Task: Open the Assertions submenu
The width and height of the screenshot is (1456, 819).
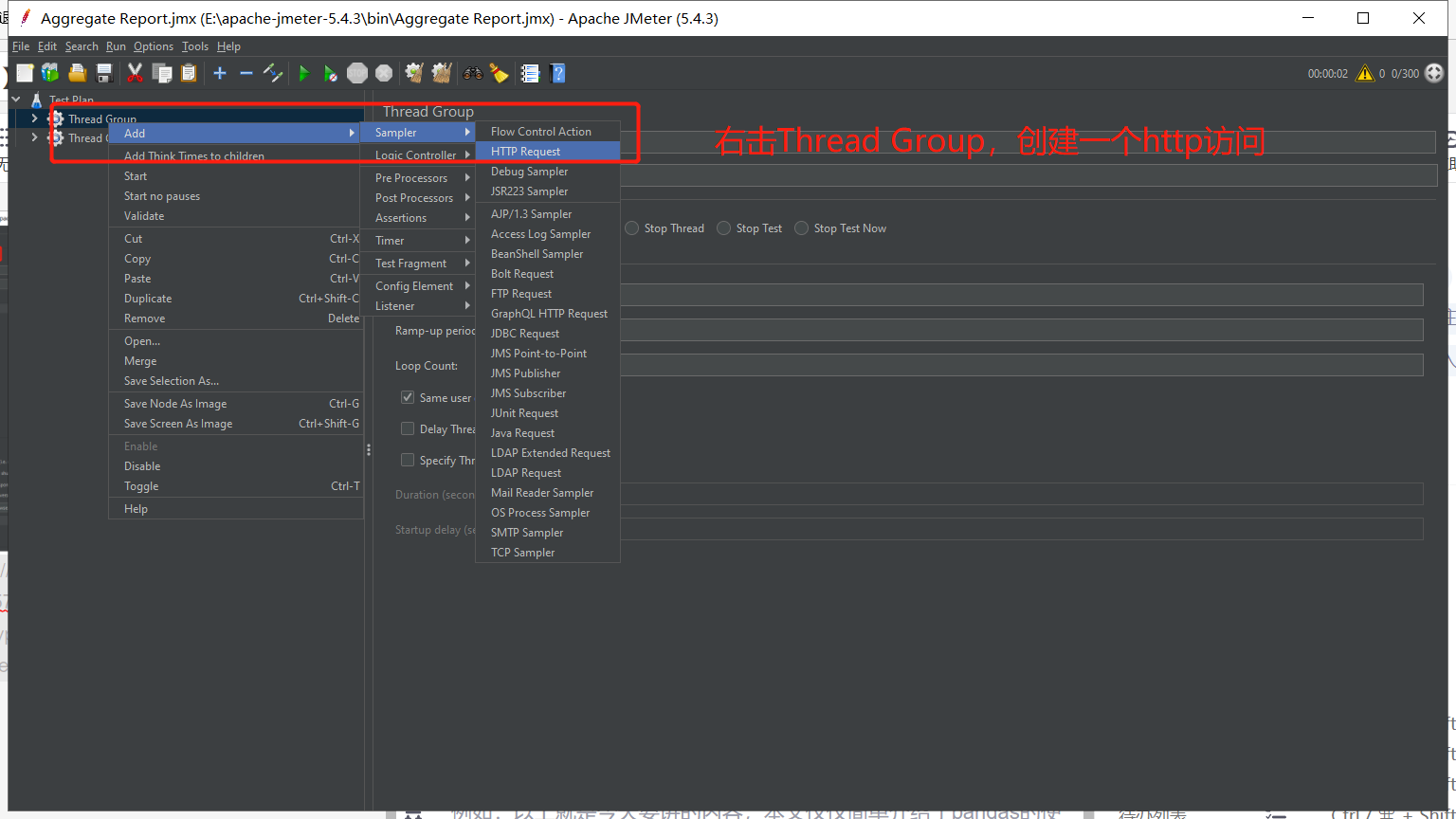Action: tap(417, 218)
